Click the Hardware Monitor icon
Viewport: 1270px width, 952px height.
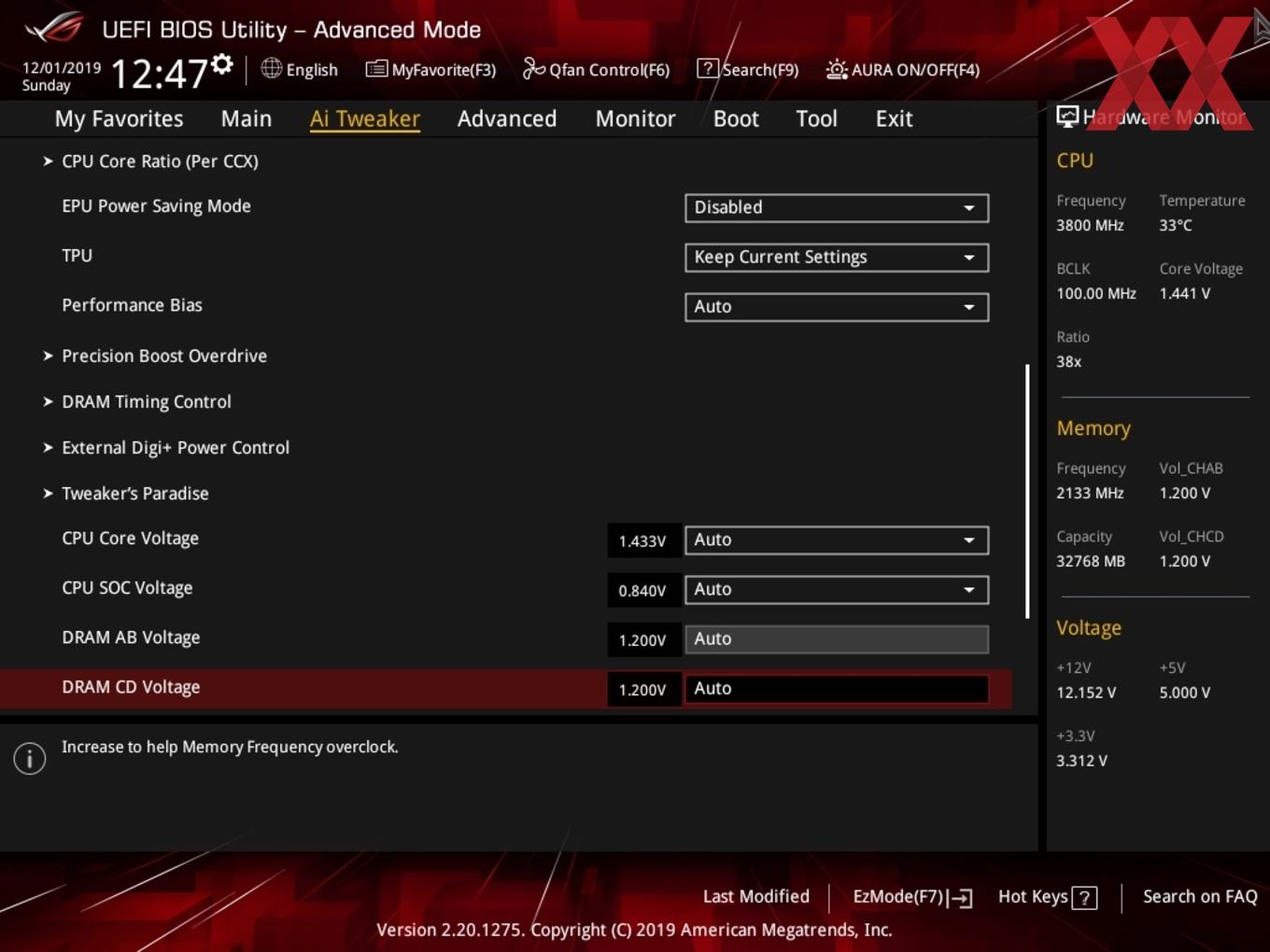point(1066,116)
